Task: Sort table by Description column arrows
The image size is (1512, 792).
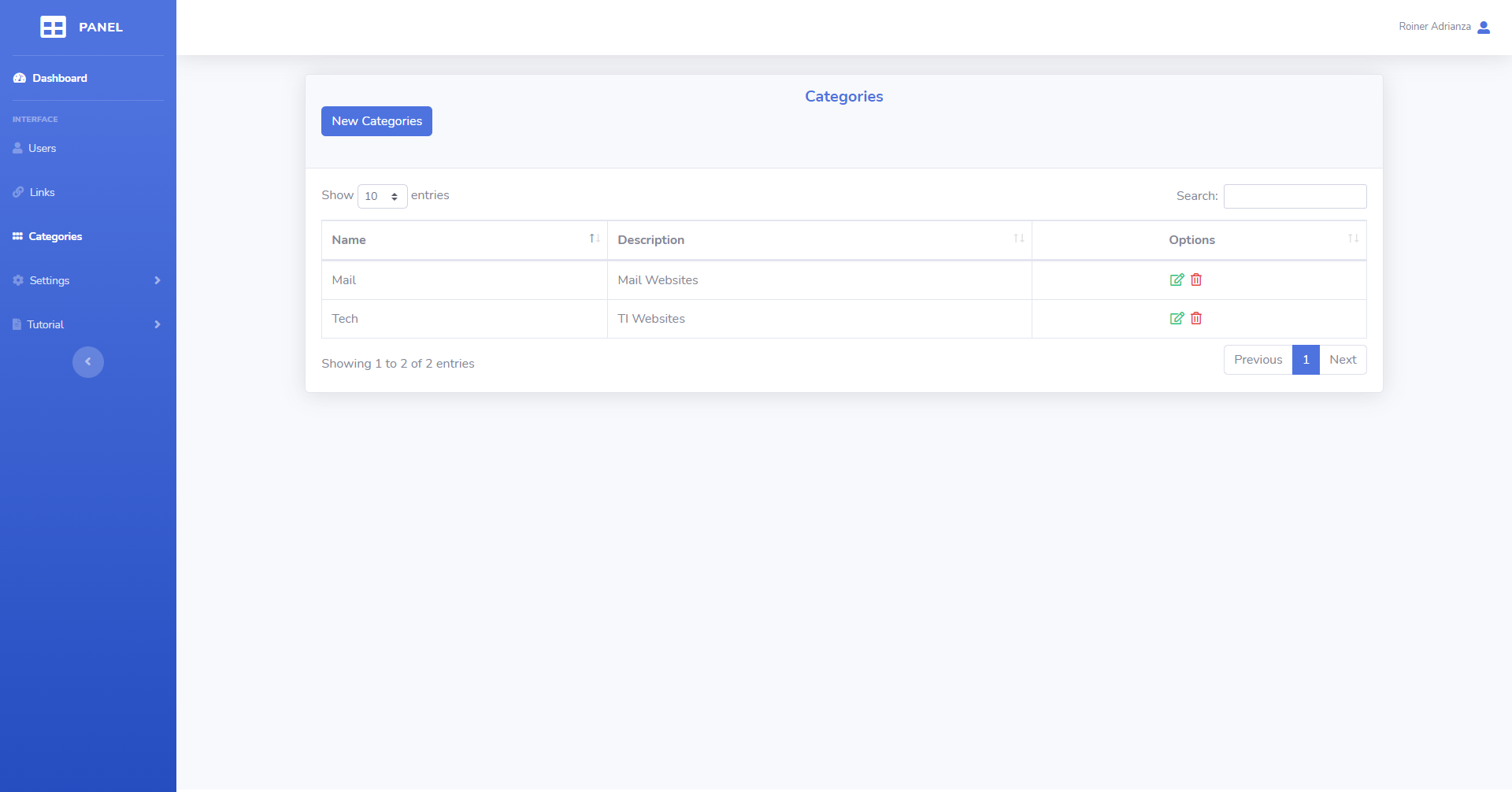Action: coord(1018,239)
